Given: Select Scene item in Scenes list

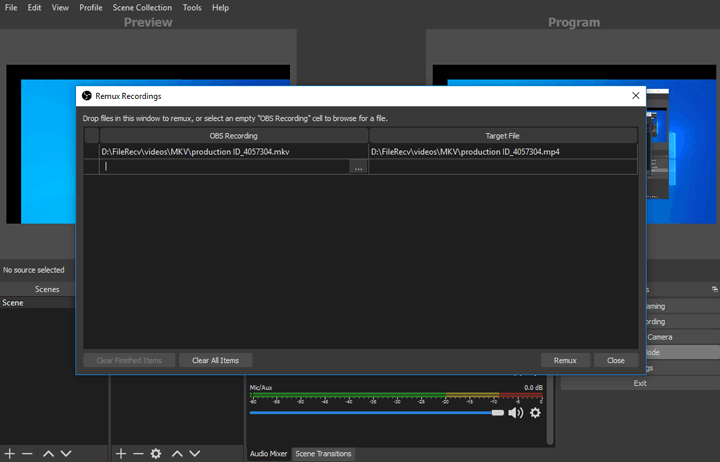Looking at the screenshot, I should [x=38, y=303].
